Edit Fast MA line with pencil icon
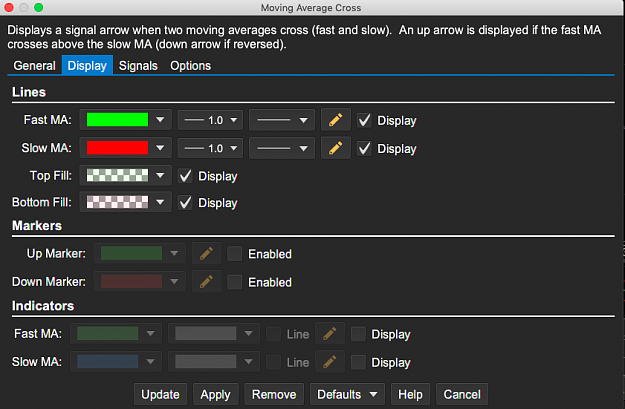Image resolution: width=625 pixels, height=409 pixels. [x=336, y=120]
